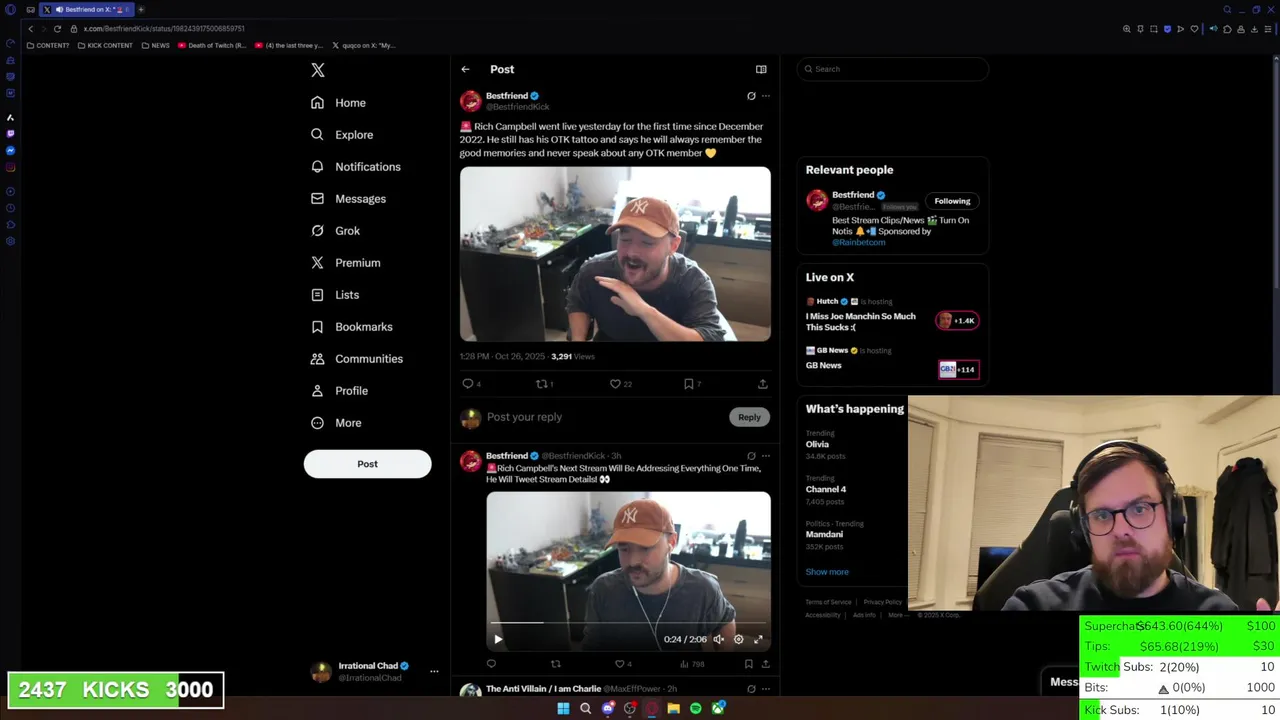Repost the Next Stream reply post
Image resolution: width=1280 pixels, height=720 pixels.
pos(556,664)
